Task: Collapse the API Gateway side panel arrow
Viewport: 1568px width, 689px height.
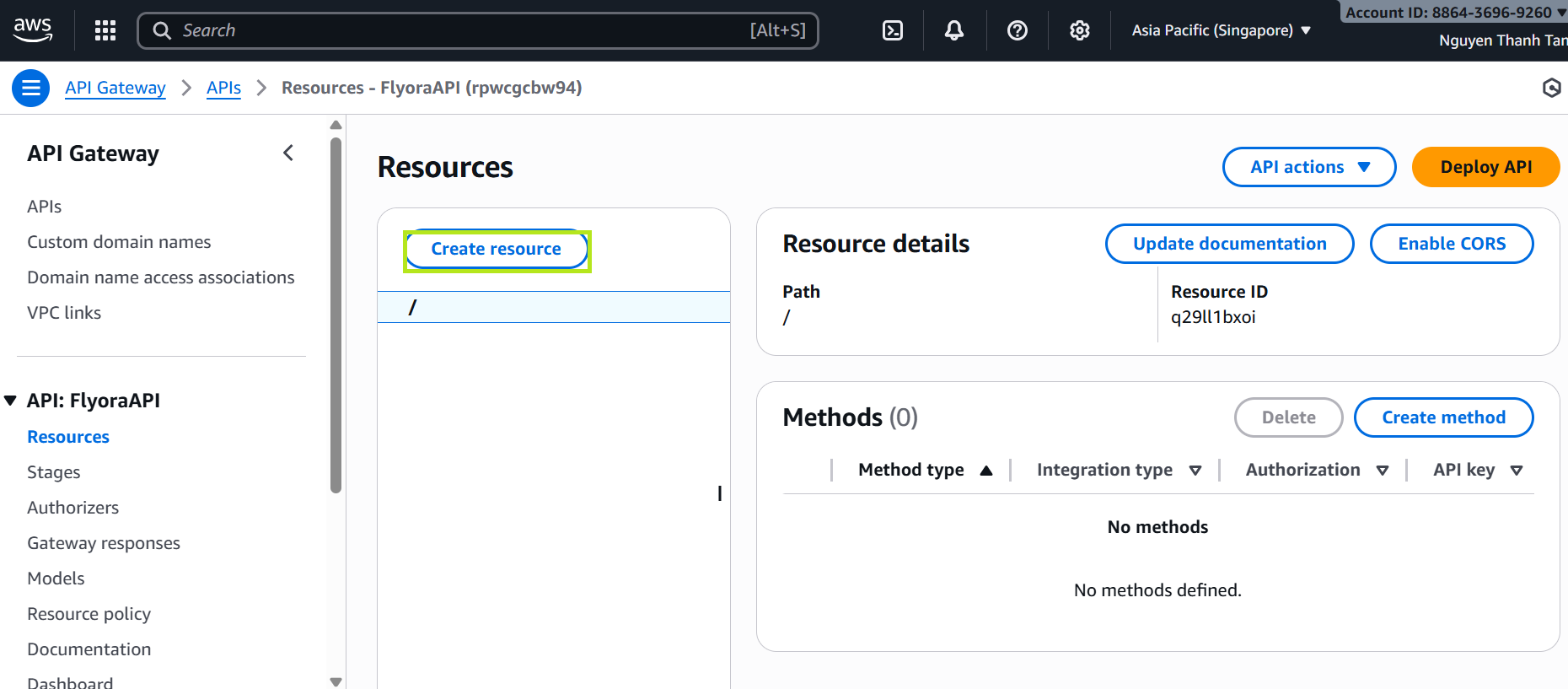Action: pos(288,153)
